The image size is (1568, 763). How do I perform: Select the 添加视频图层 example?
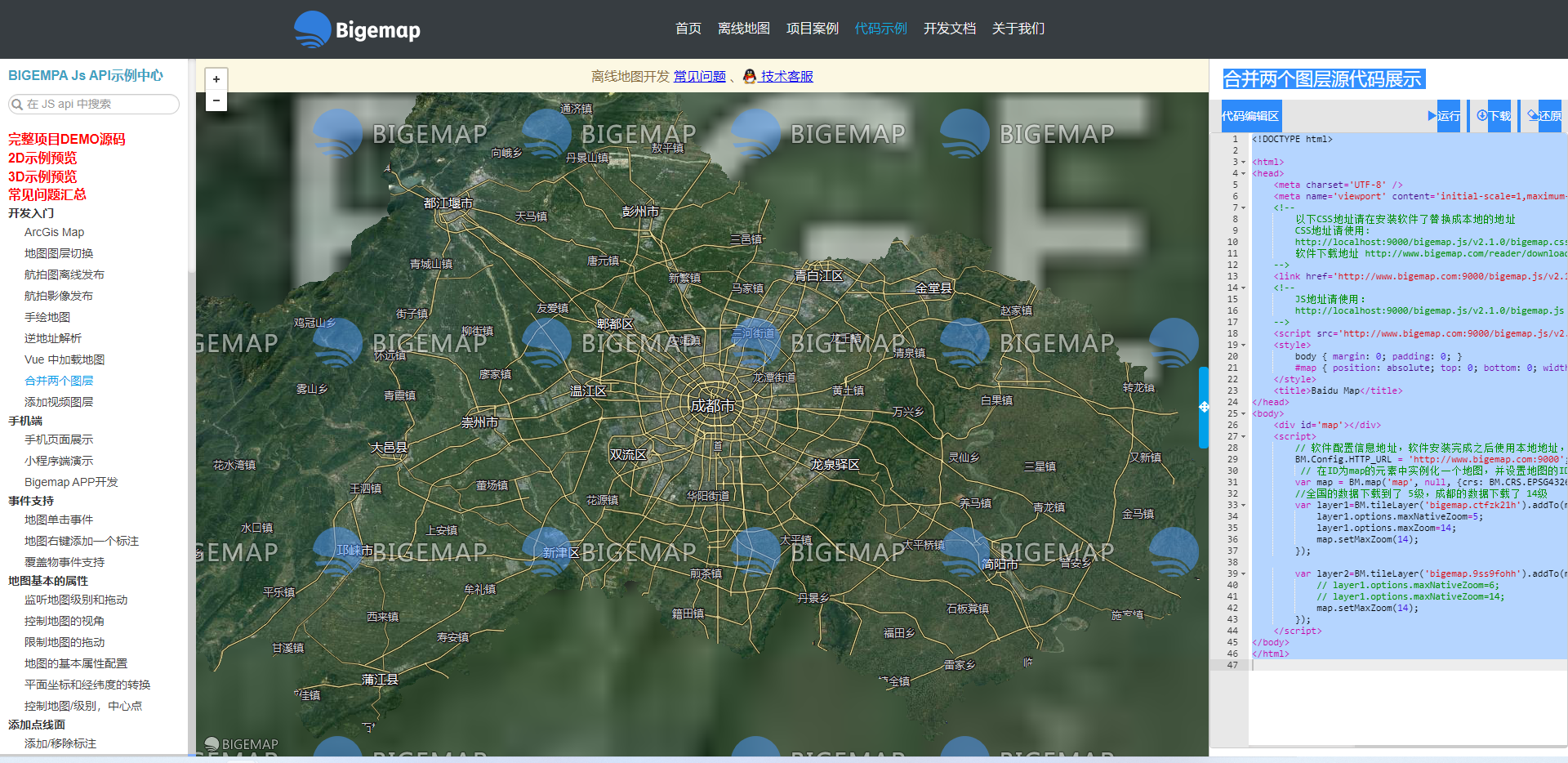[x=59, y=402]
